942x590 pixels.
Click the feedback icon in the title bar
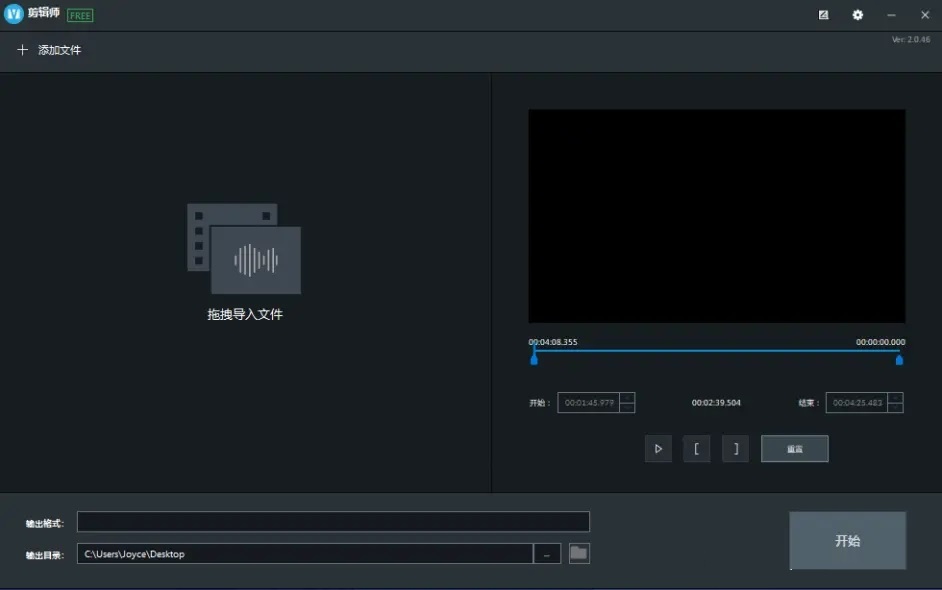point(823,14)
